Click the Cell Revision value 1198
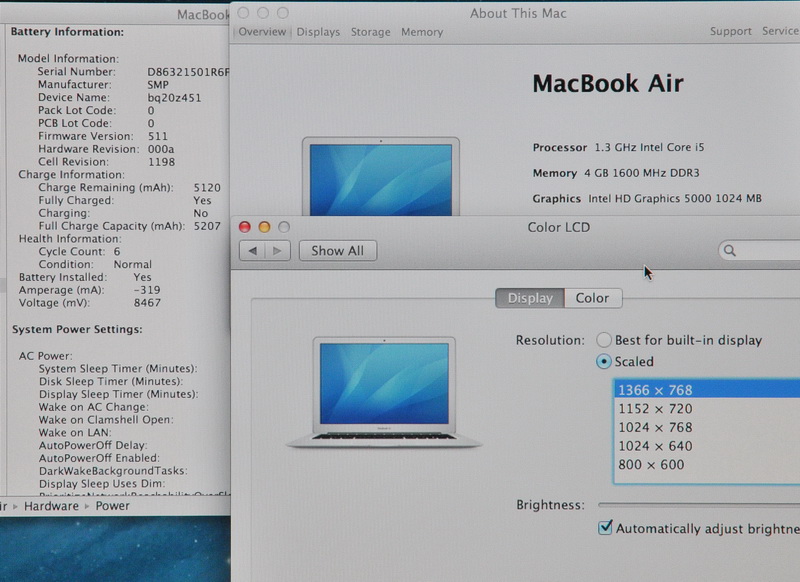Image resolution: width=800 pixels, height=582 pixels. click(161, 162)
